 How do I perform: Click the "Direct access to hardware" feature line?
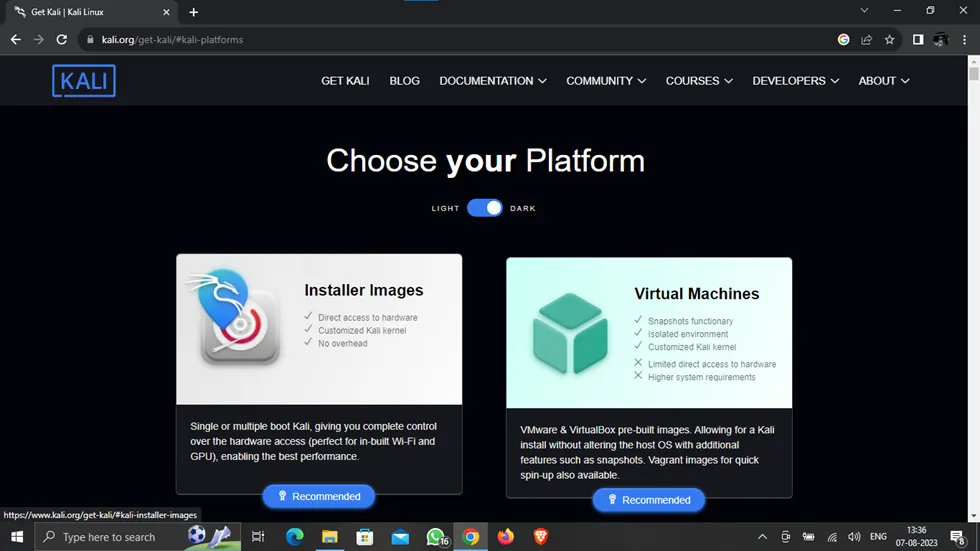pos(368,317)
